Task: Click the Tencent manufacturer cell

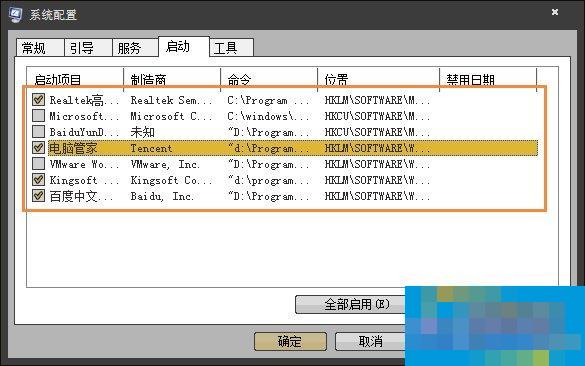Action: [x=151, y=148]
